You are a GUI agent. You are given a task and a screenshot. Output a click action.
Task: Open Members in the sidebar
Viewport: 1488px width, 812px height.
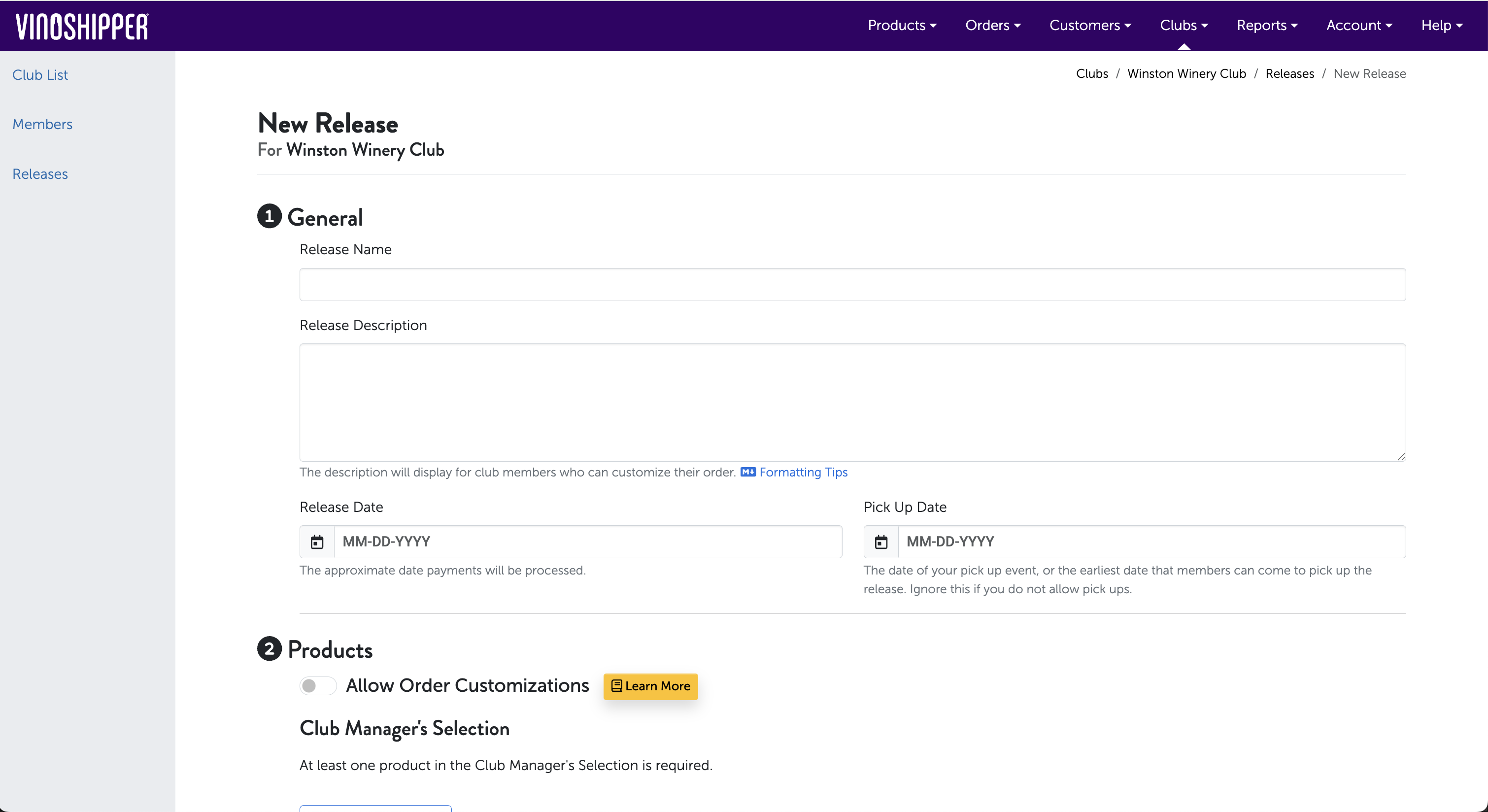point(42,124)
